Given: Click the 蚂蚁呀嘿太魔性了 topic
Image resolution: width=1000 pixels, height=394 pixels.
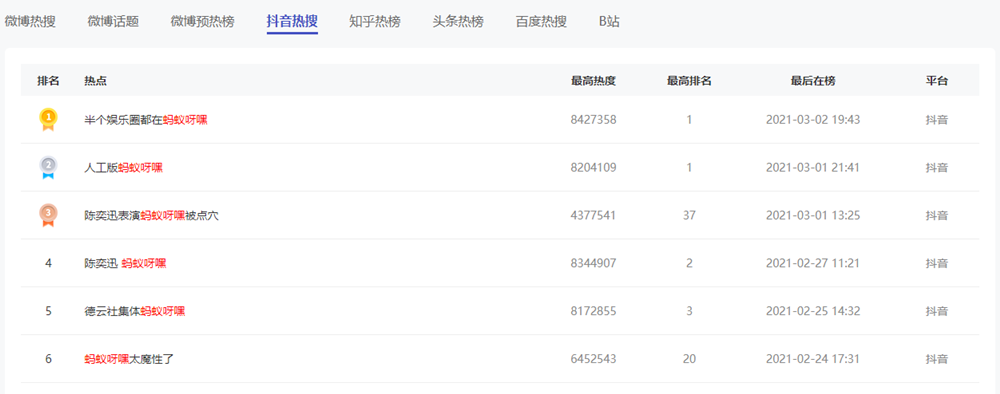Looking at the screenshot, I should tap(129, 359).
